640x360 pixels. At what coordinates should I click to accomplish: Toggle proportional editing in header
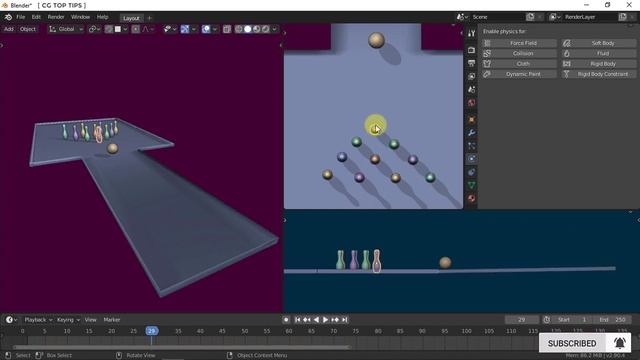(136, 29)
